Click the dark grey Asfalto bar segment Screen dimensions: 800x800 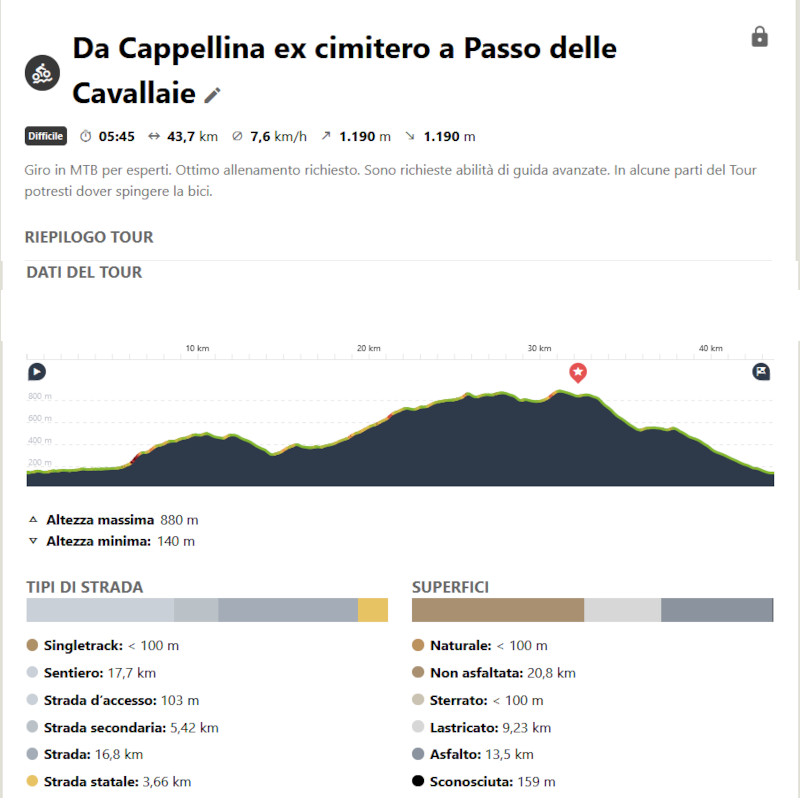717,610
